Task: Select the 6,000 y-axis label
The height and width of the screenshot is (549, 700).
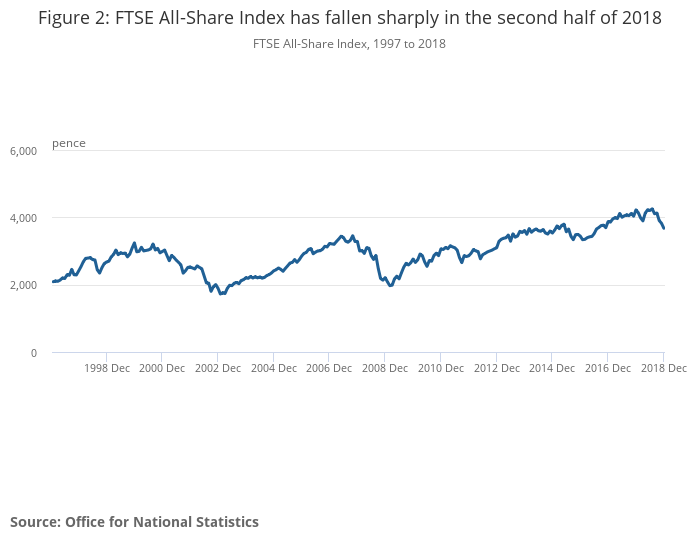Action: tap(23, 151)
